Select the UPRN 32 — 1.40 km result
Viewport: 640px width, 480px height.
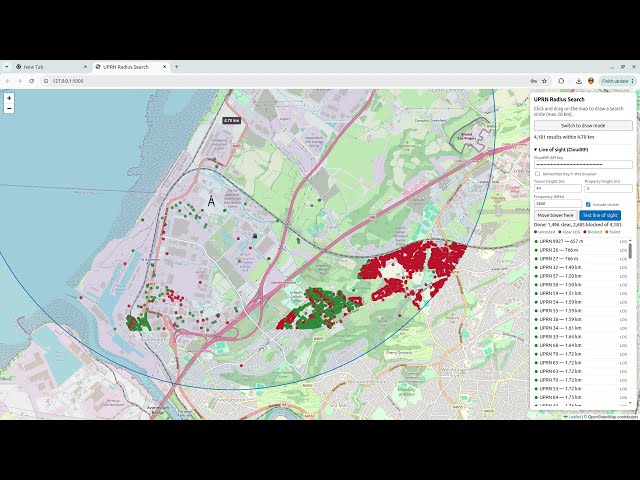(580, 267)
